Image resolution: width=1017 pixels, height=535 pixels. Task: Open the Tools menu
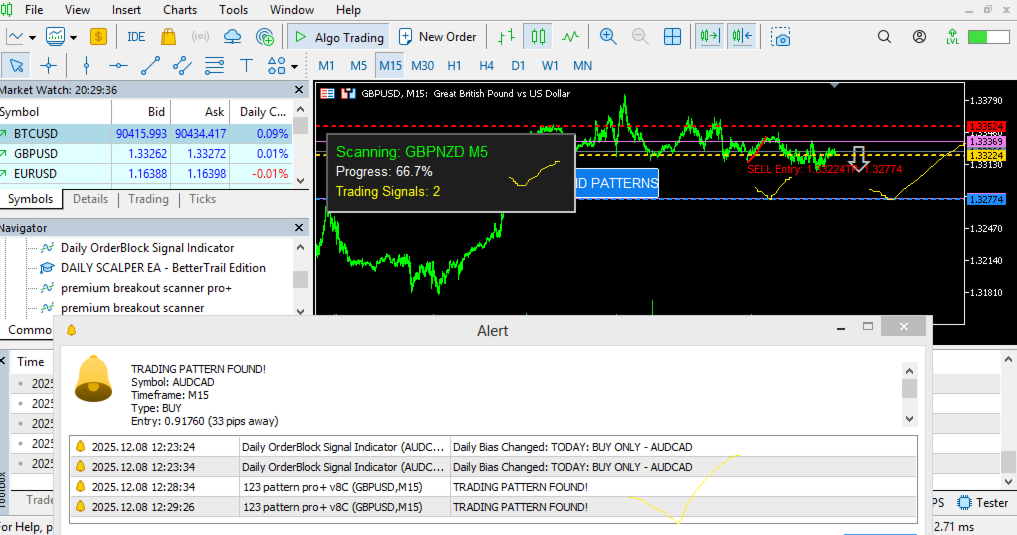click(x=233, y=10)
